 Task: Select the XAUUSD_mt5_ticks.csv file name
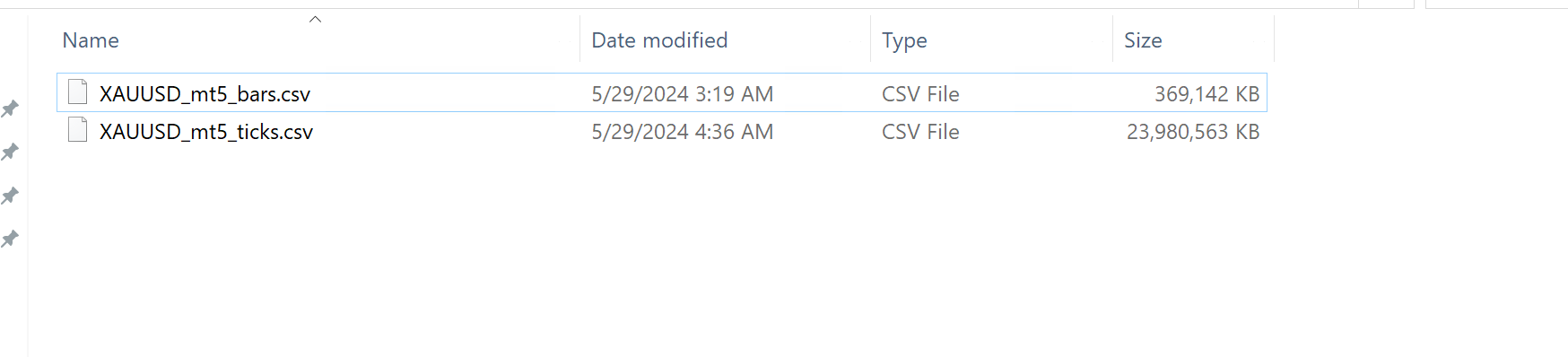coord(206,131)
